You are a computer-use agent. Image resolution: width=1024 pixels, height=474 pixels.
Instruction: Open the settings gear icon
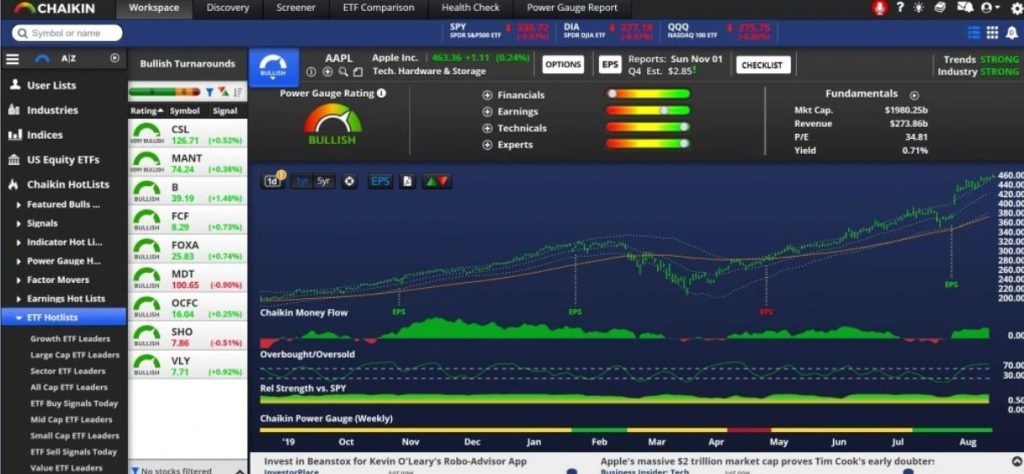coord(1015,8)
